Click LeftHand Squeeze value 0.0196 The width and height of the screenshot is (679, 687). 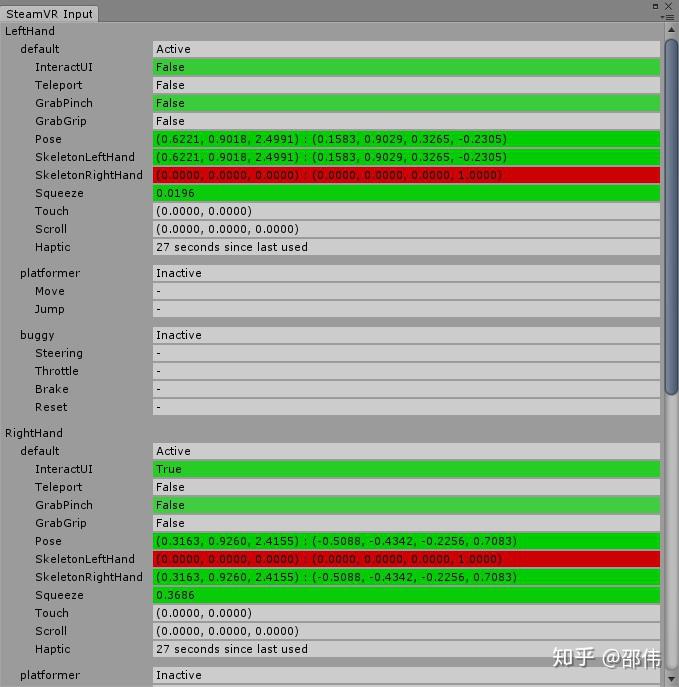tap(406, 193)
